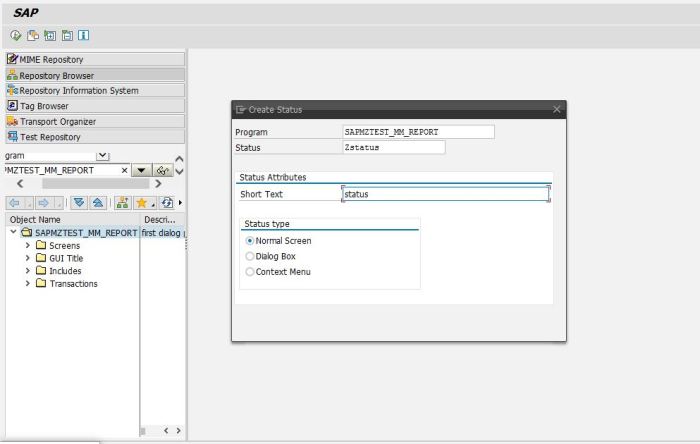The width and height of the screenshot is (700, 444).
Task: Select the Dialog Box status type
Action: coord(250,256)
